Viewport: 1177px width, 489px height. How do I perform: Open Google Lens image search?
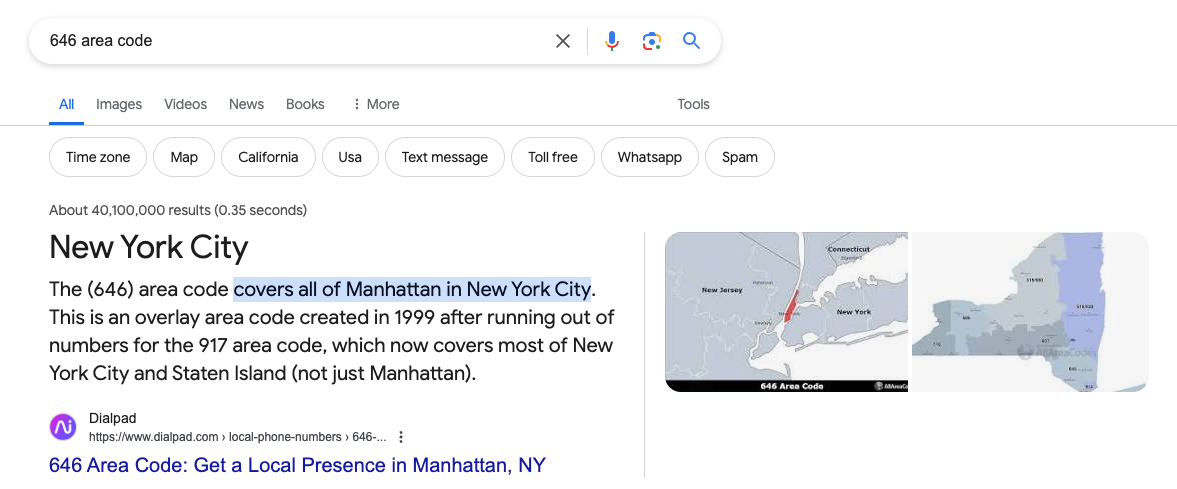click(x=652, y=41)
